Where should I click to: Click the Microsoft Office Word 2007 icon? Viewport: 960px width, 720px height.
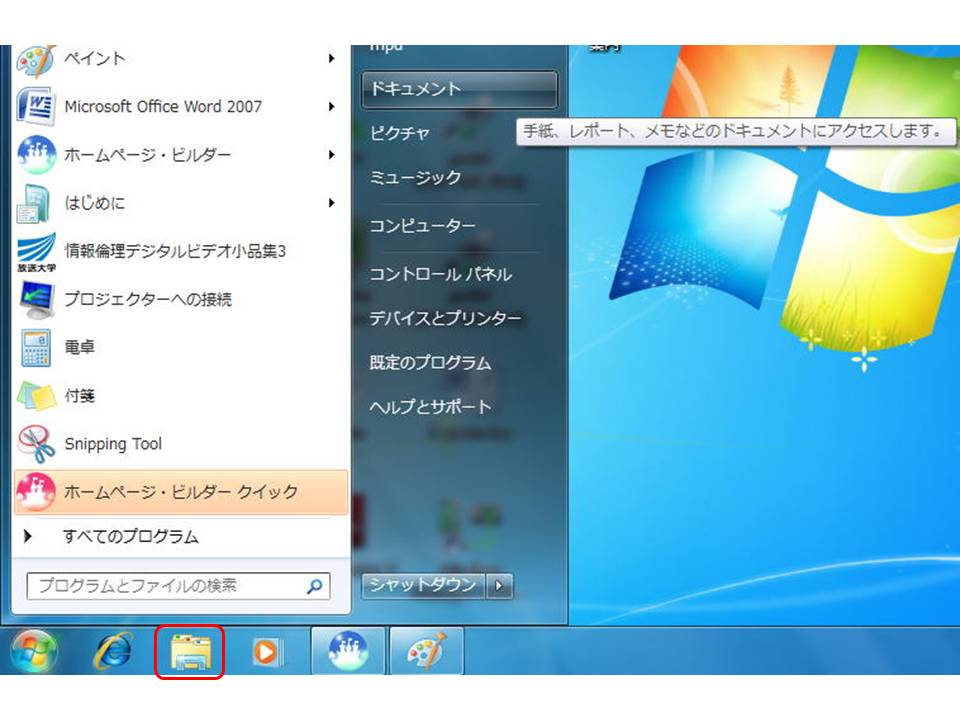click(36, 107)
